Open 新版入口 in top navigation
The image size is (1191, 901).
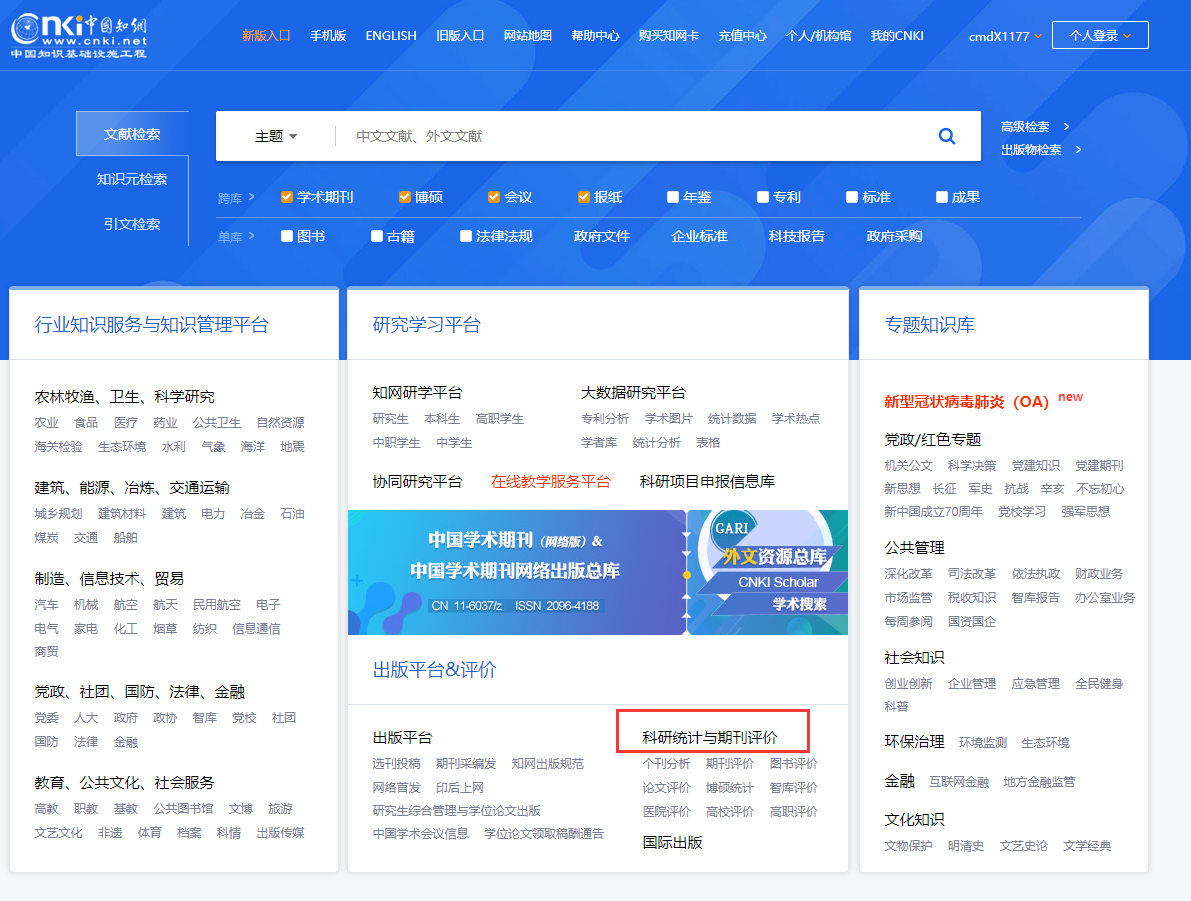tap(266, 36)
